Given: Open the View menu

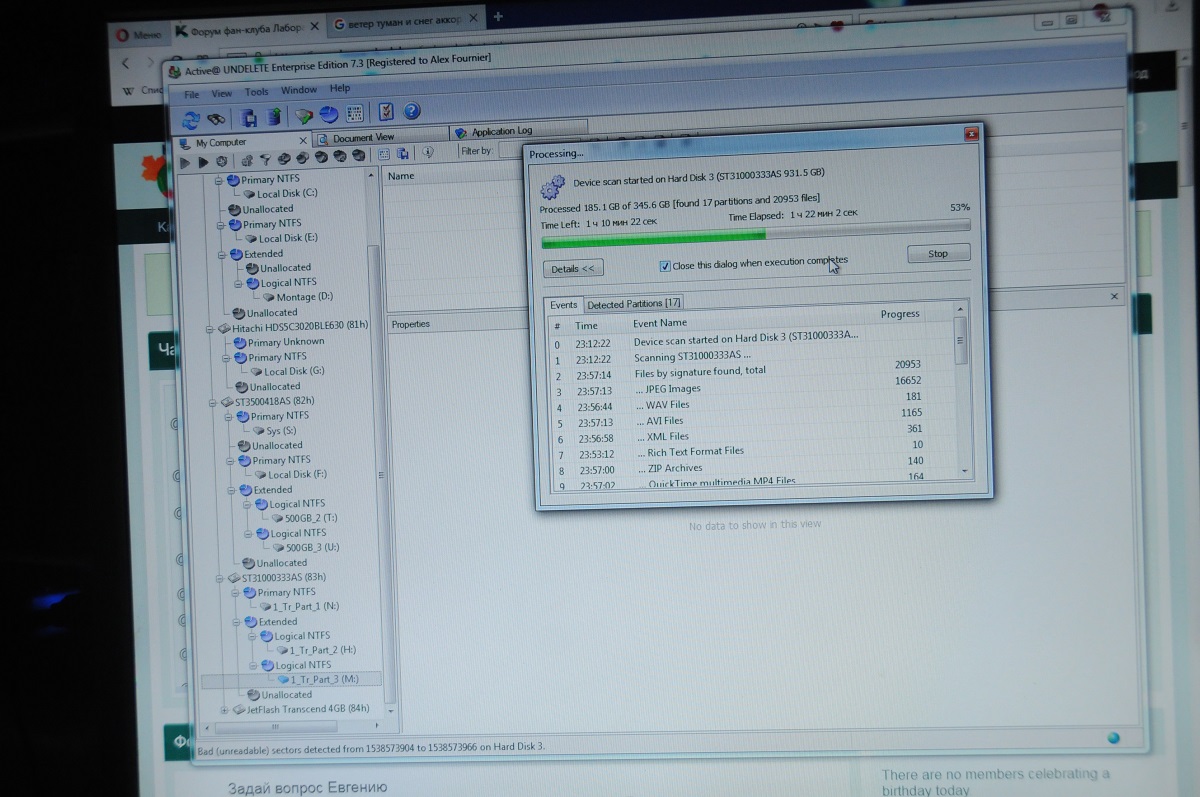Looking at the screenshot, I should (x=222, y=94).
